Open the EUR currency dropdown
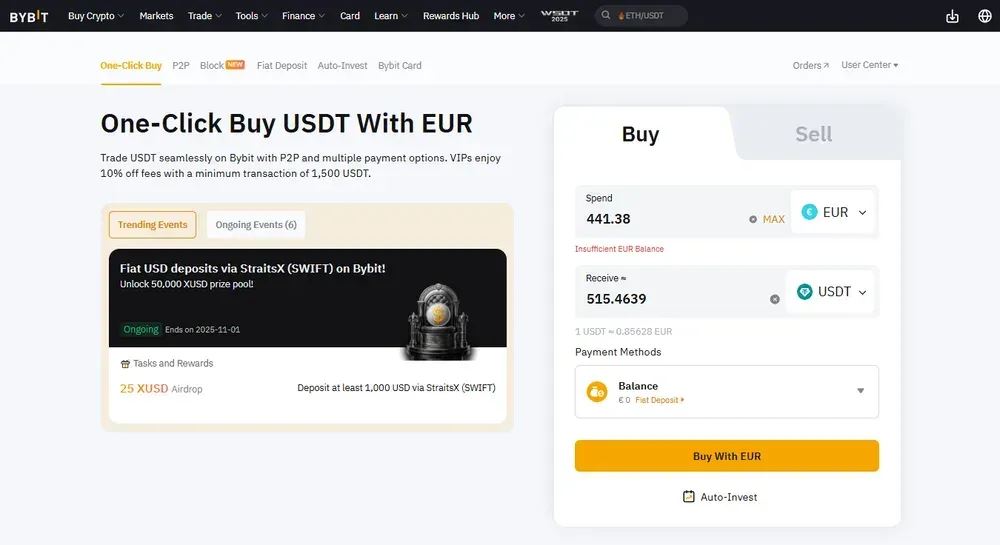 pos(834,212)
